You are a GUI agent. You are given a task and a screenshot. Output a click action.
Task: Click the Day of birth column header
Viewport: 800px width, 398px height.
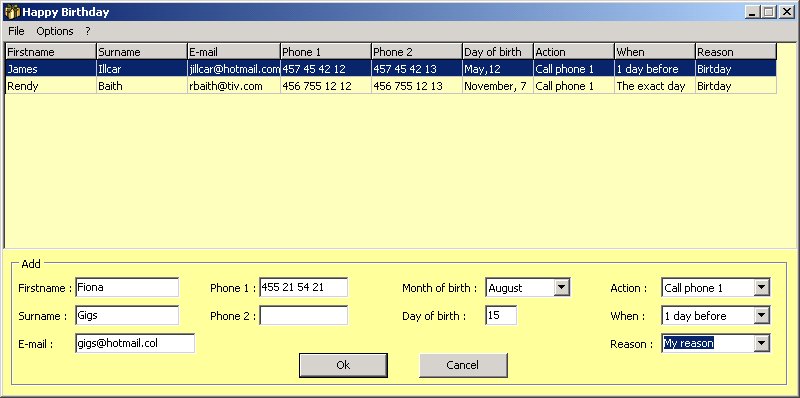pos(497,52)
